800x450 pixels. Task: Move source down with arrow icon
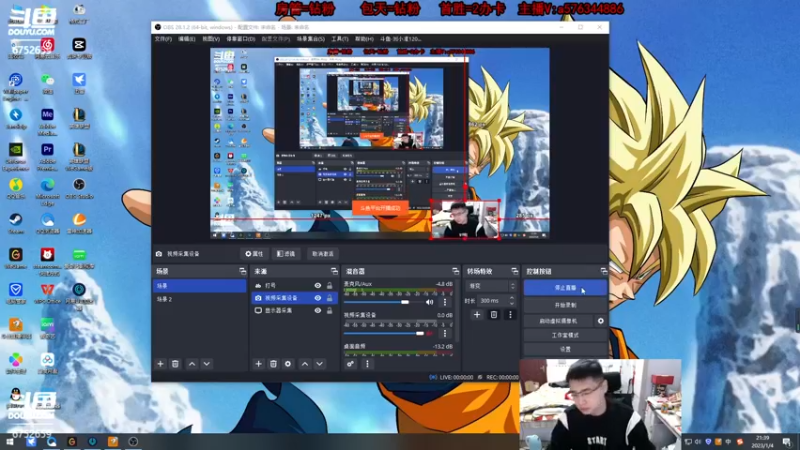point(319,364)
